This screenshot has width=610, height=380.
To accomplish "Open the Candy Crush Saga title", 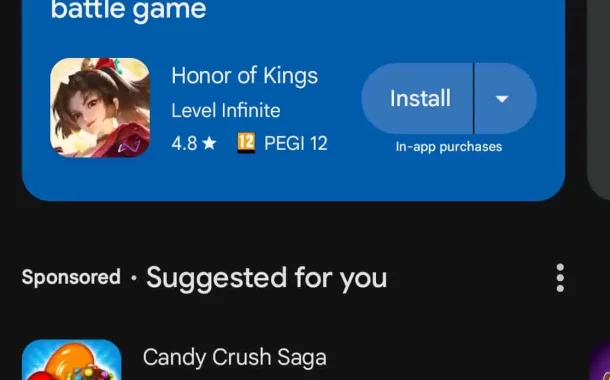I will coord(235,357).
